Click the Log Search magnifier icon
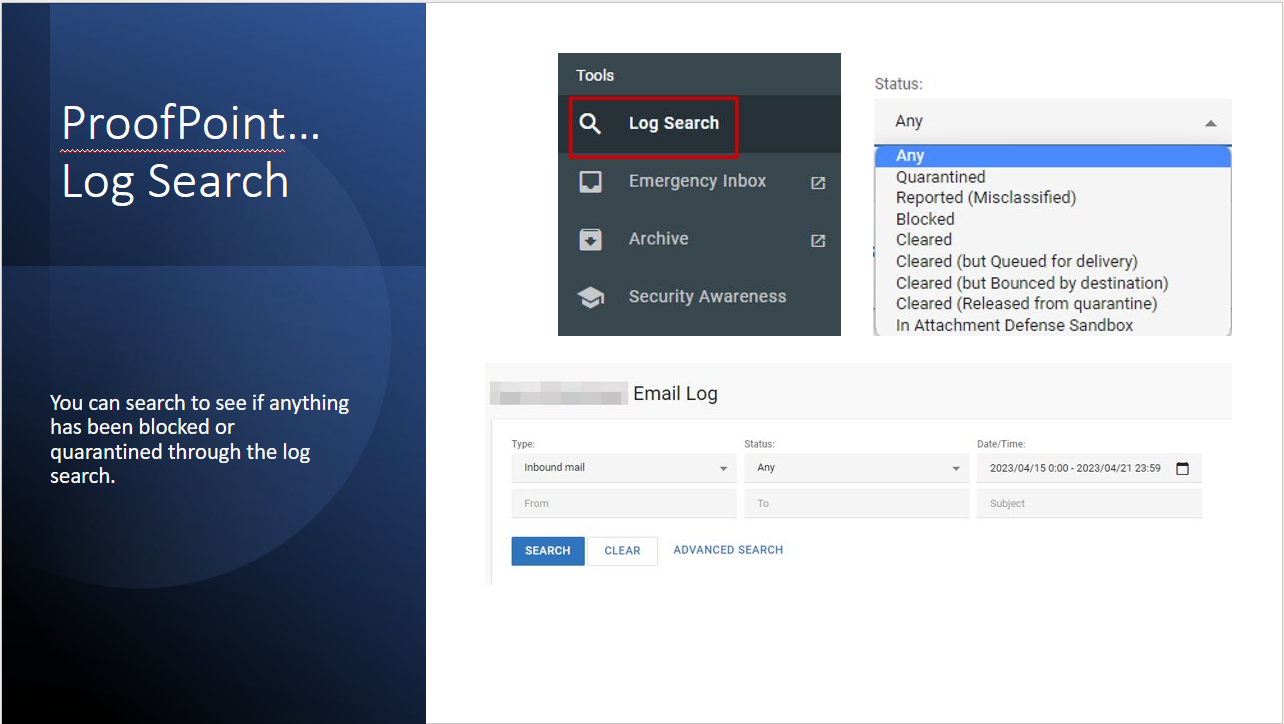This screenshot has height=724, width=1284. (591, 124)
